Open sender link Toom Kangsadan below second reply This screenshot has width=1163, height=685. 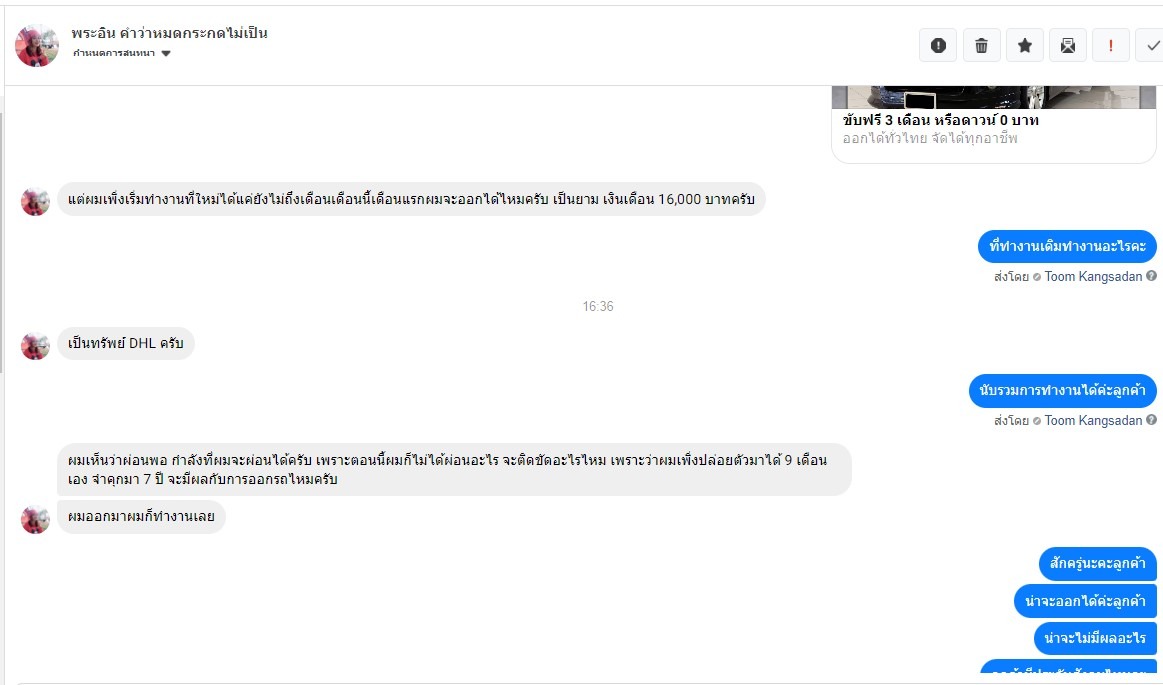[1093, 420]
